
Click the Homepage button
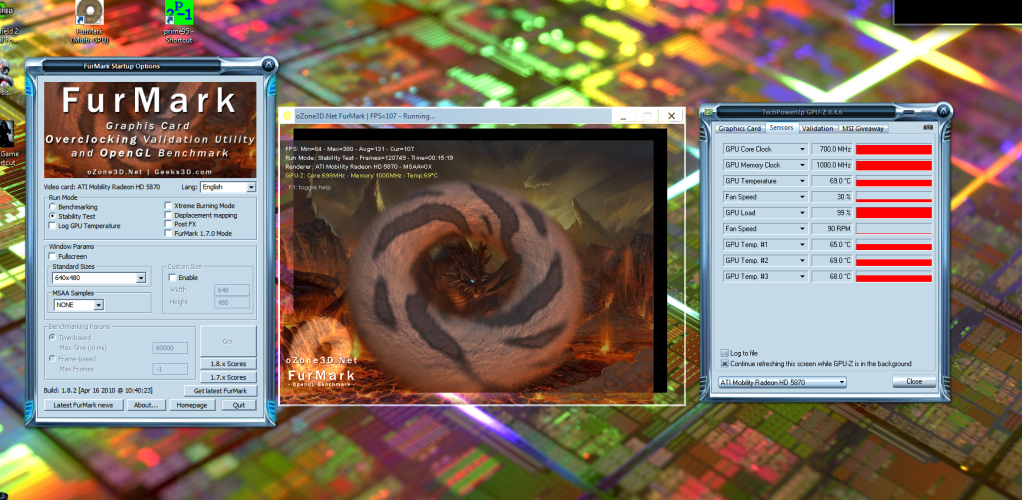pos(192,405)
